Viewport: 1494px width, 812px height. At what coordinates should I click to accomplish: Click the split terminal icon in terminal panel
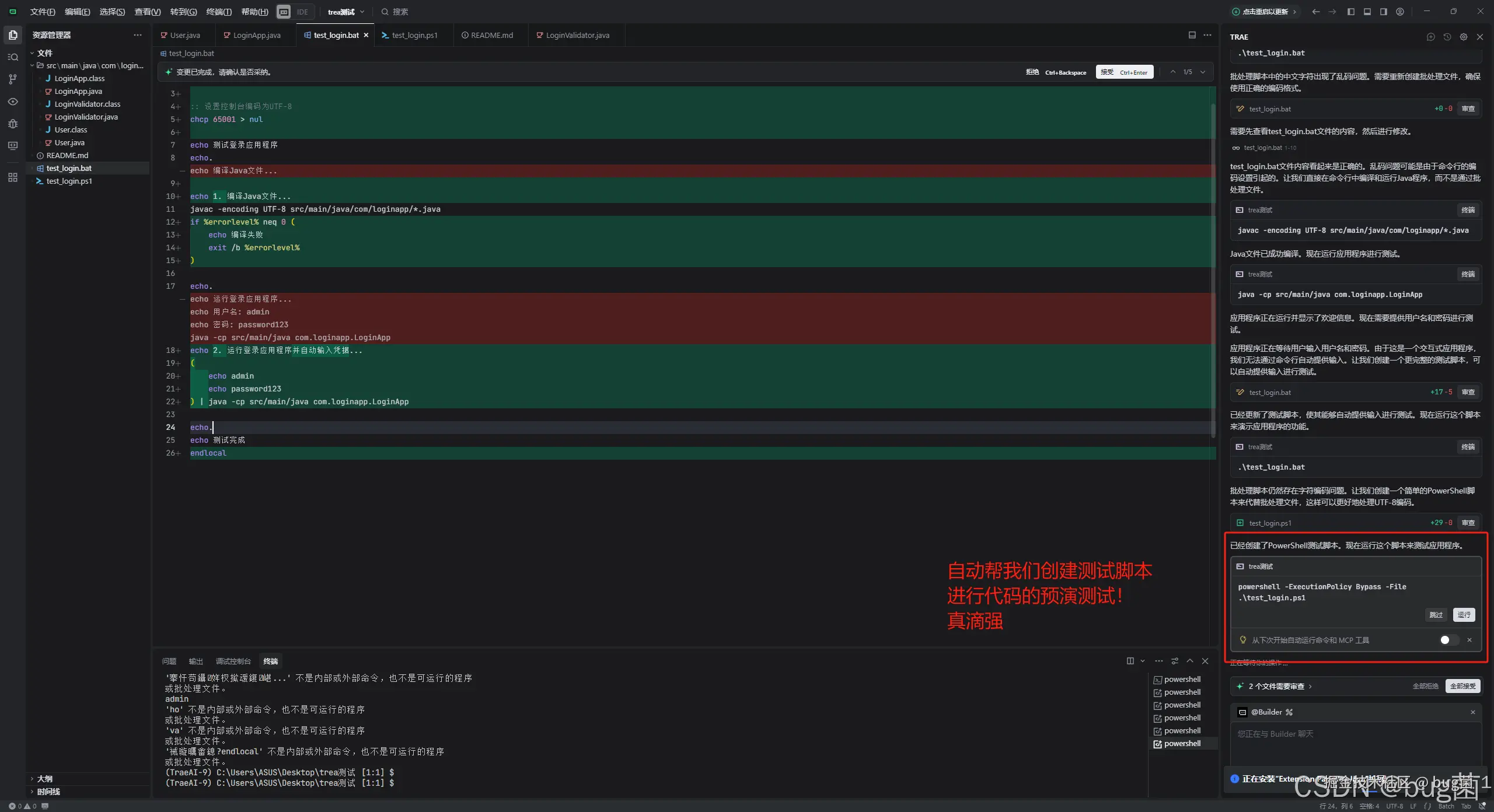coord(1130,661)
